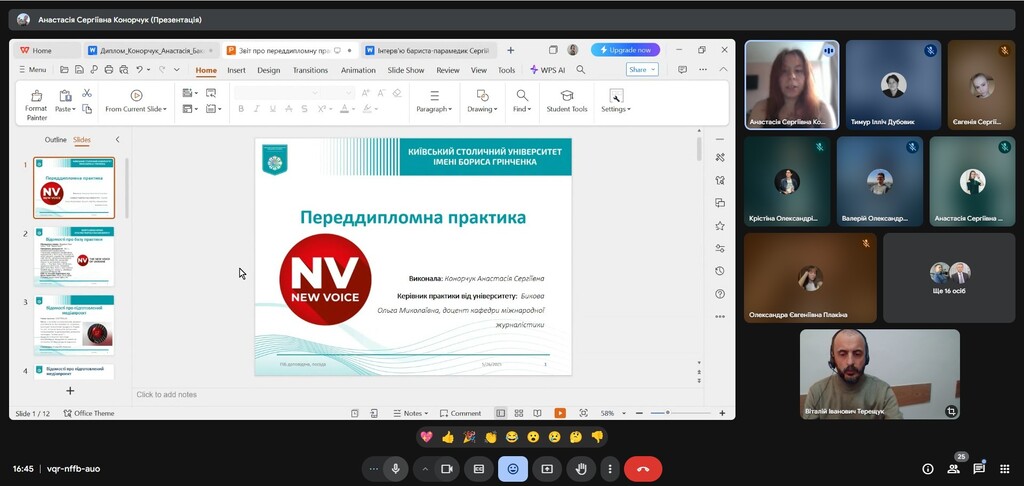Click the red leave call button
Image resolution: width=1024 pixels, height=486 pixels.
click(642, 468)
